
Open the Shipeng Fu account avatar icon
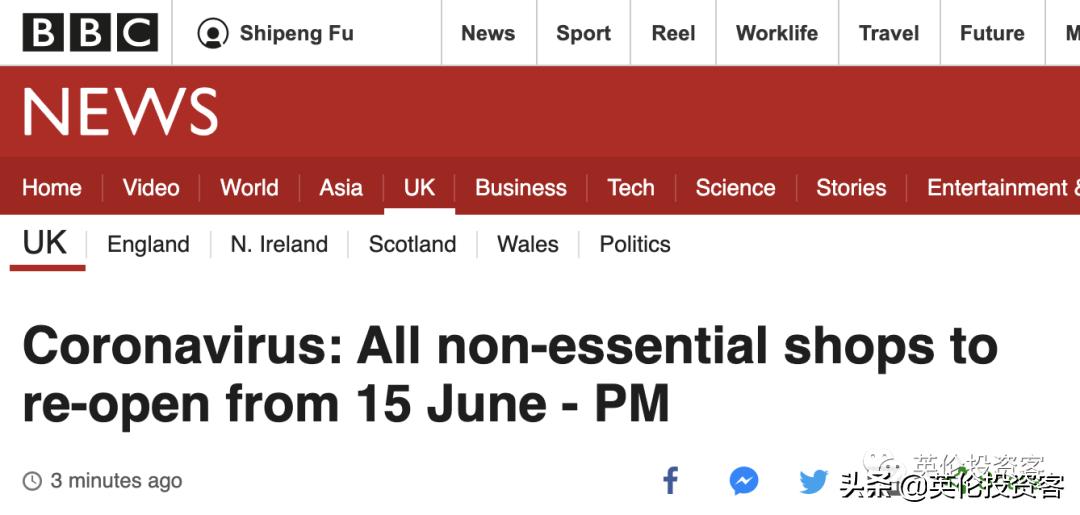(x=213, y=33)
